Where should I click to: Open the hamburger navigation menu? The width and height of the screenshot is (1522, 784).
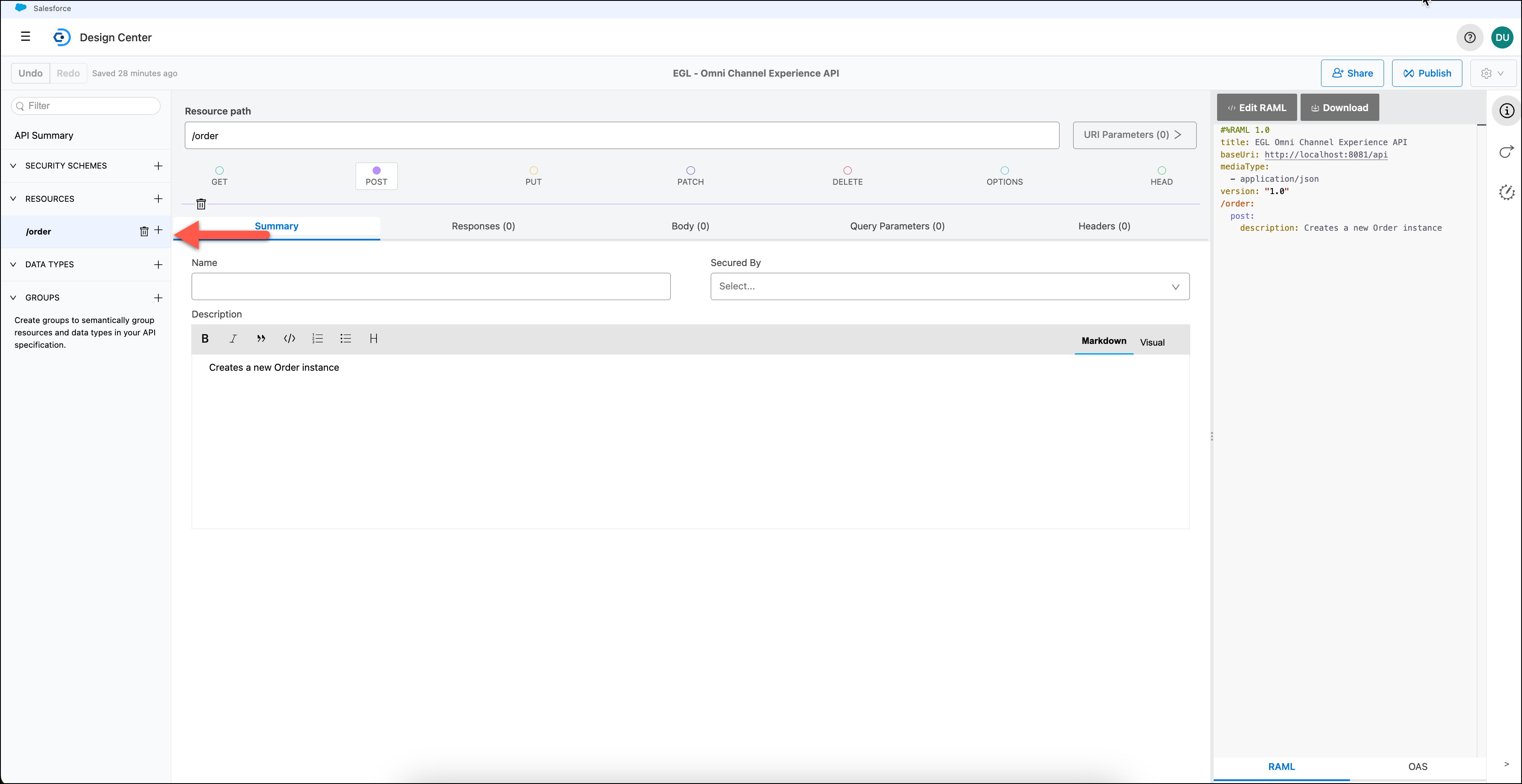26,37
